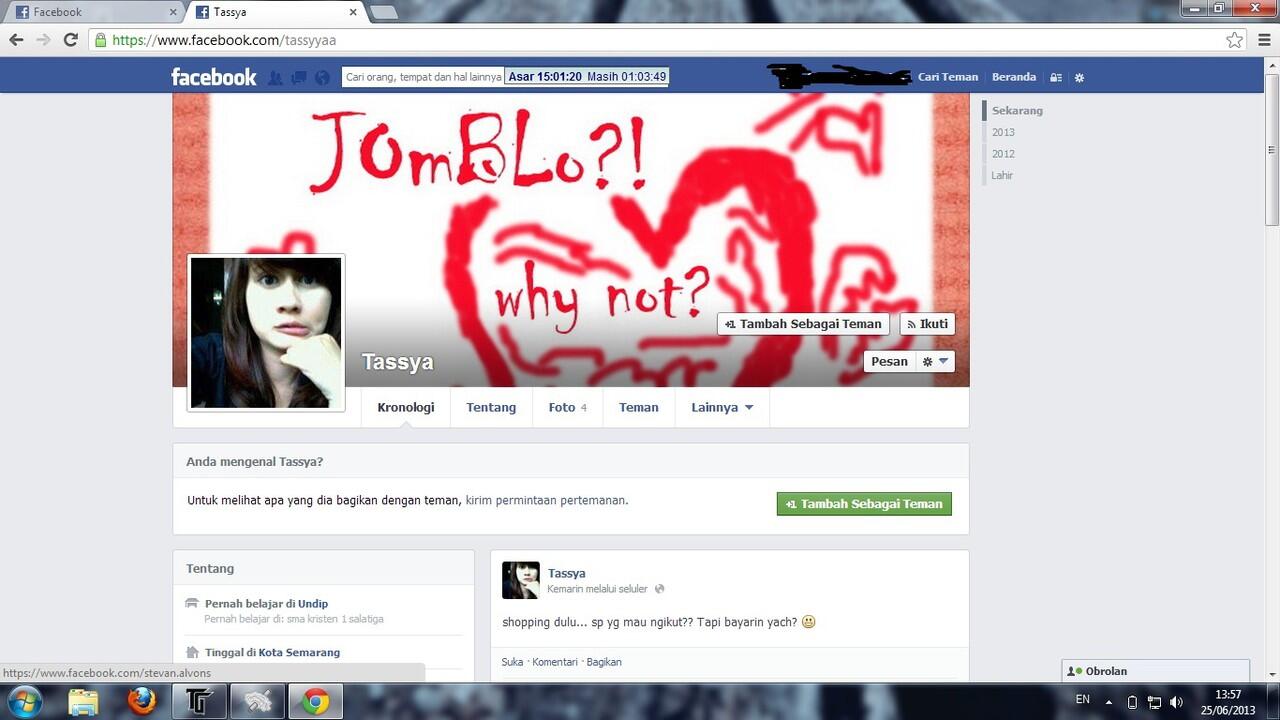The width and height of the screenshot is (1280, 720).
Task: Click the kirim permintaan pertemanan link
Action: coord(547,500)
